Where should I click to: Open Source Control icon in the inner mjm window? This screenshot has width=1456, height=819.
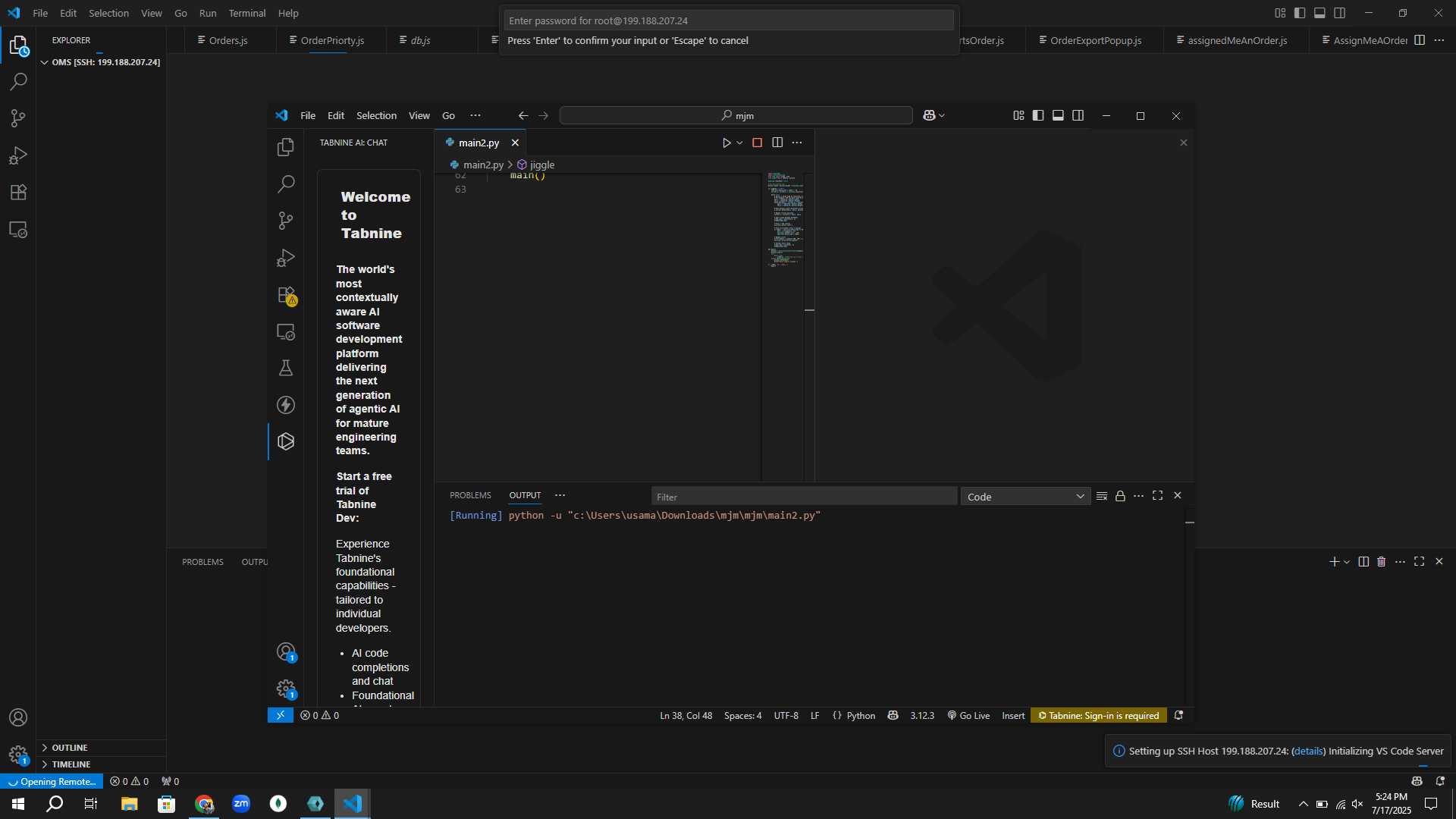click(286, 221)
